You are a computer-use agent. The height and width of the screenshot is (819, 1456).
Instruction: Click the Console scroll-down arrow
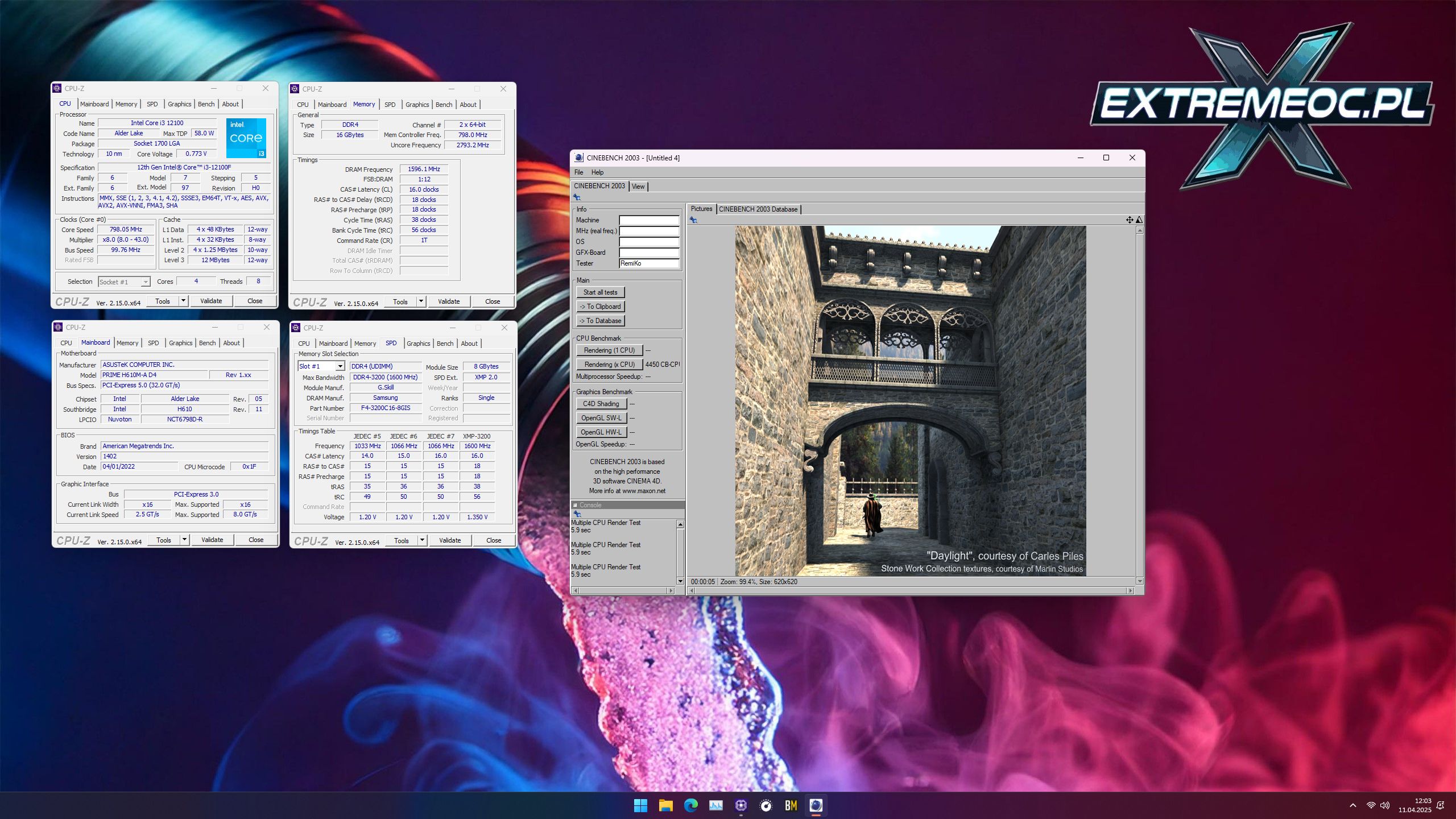click(680, 581)
